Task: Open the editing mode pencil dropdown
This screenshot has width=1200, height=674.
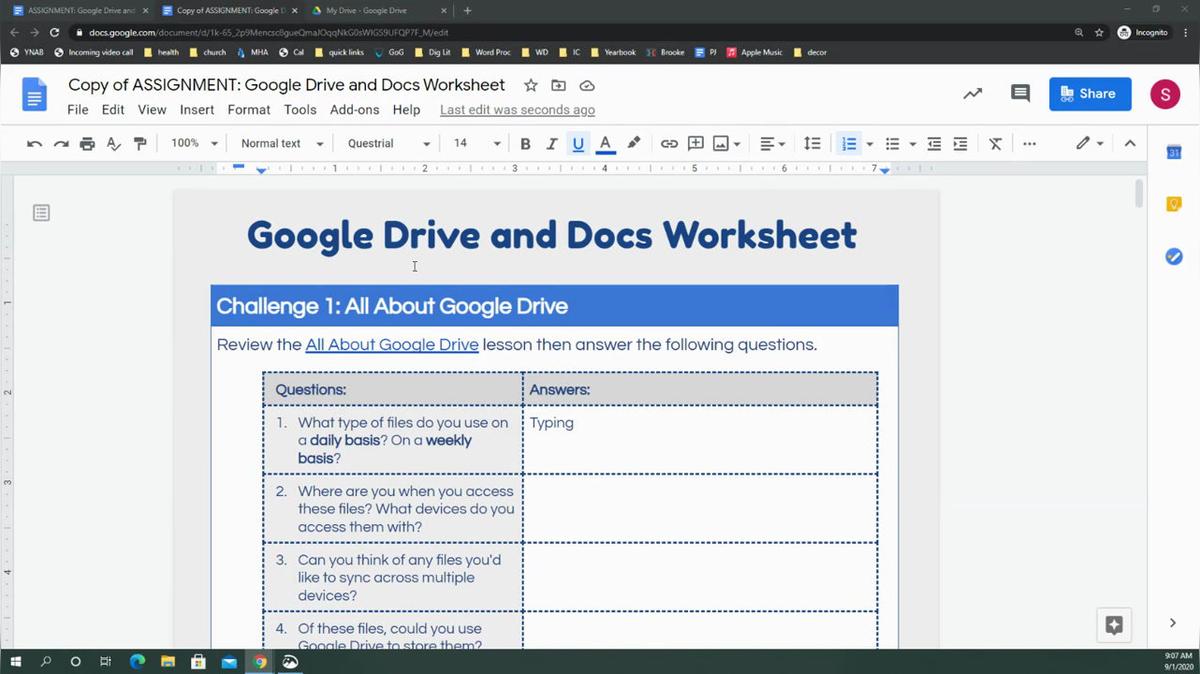Action: (x=1089, y=144)
